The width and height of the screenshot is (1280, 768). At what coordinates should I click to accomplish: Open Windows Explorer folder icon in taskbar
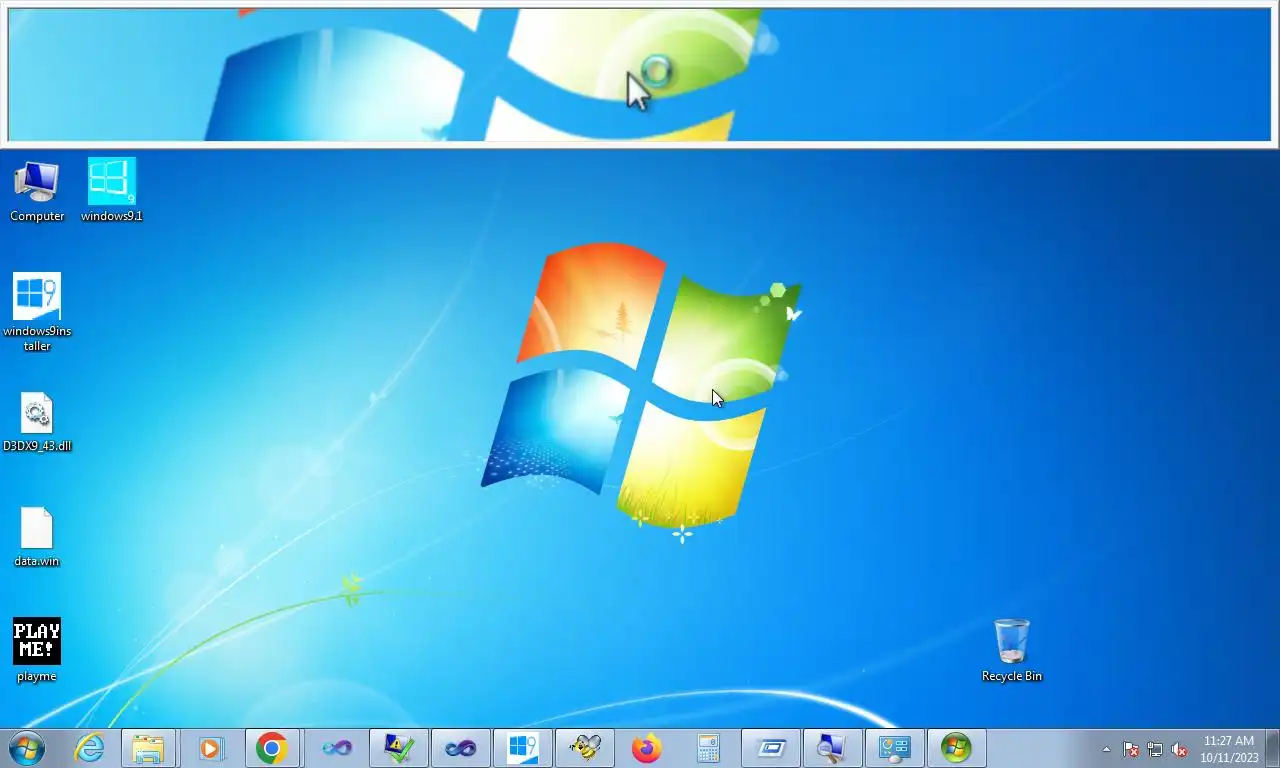pos(149,748)
